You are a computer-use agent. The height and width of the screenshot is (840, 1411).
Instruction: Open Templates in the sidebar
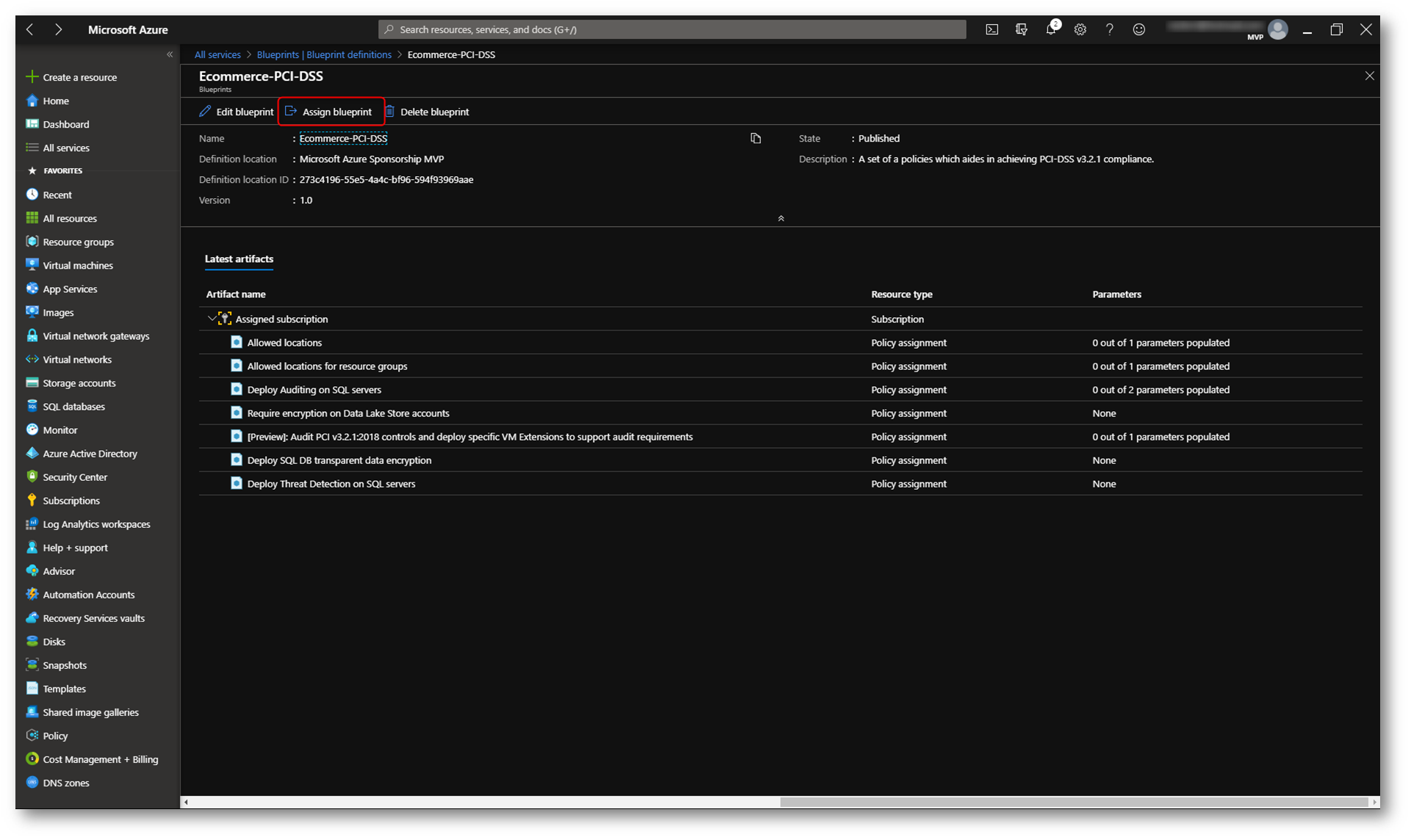[x=64, y=688]
